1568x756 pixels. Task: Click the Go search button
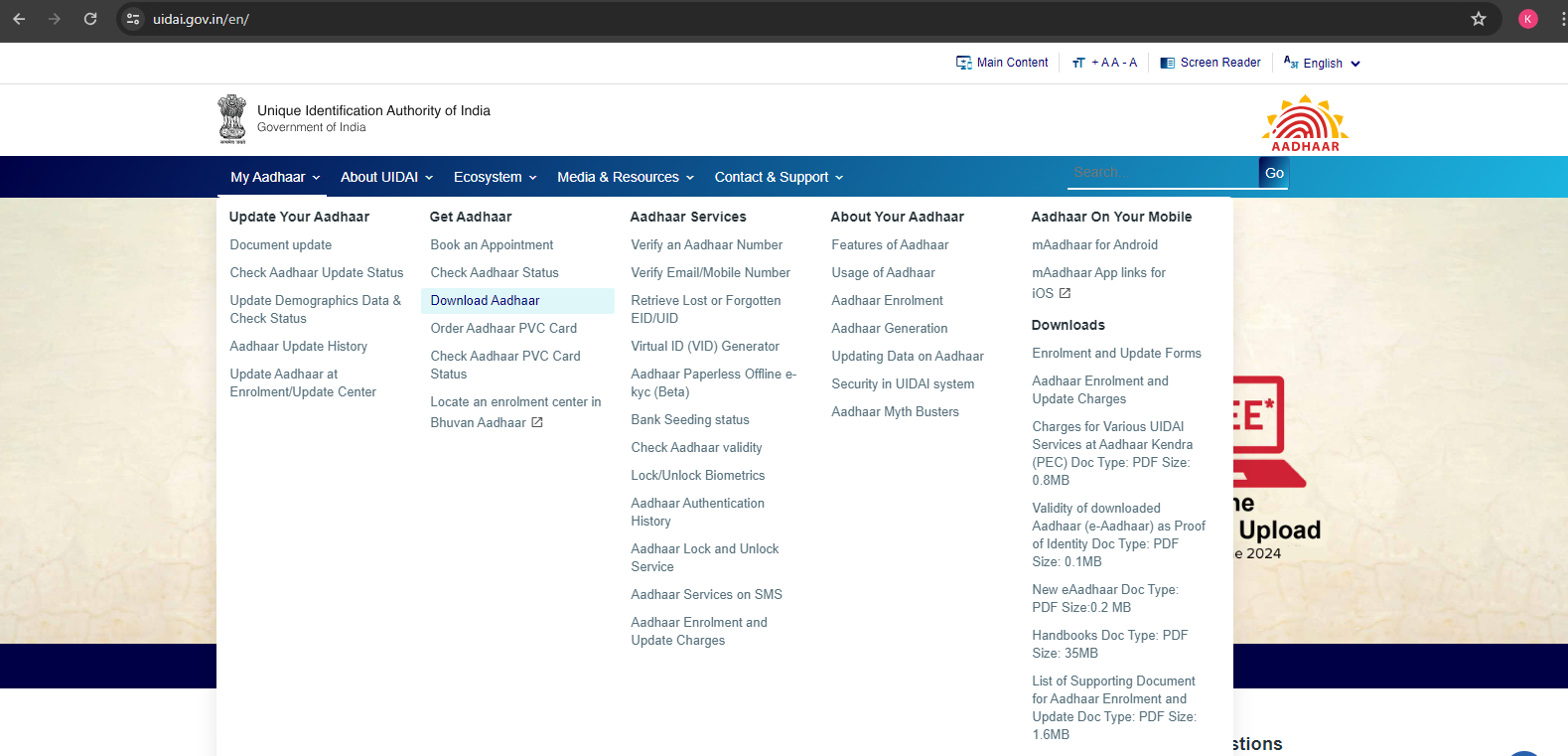(1273, 173)
